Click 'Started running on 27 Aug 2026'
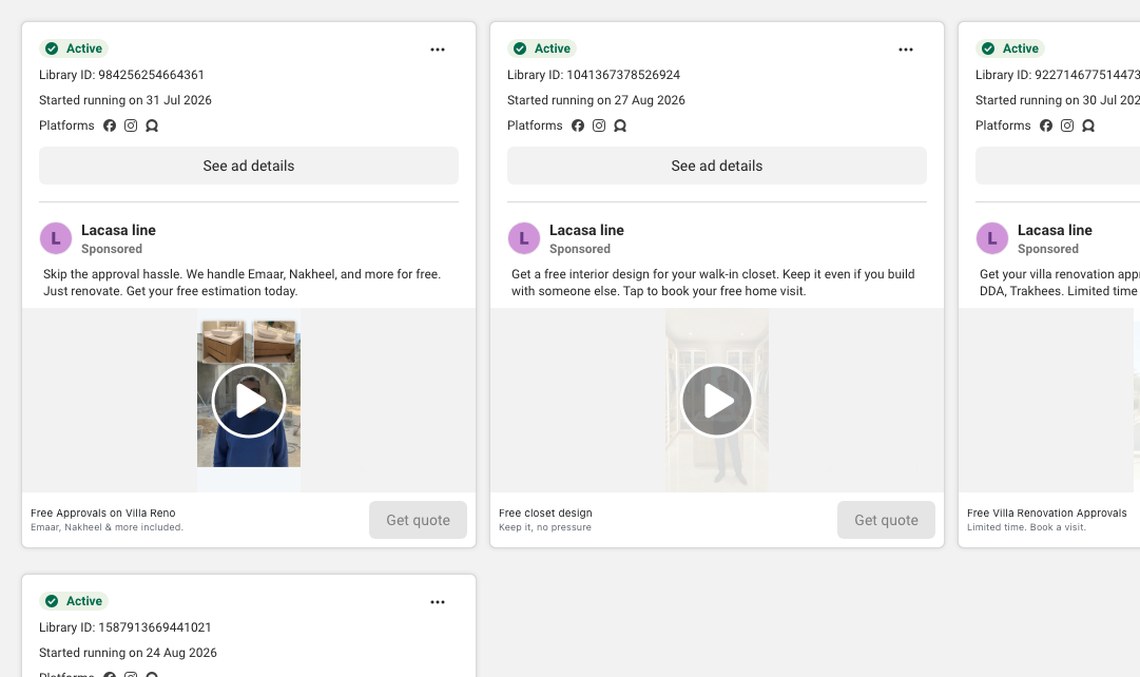Image resolution: width=1140 pixels, height=677 pixels. 596,100
